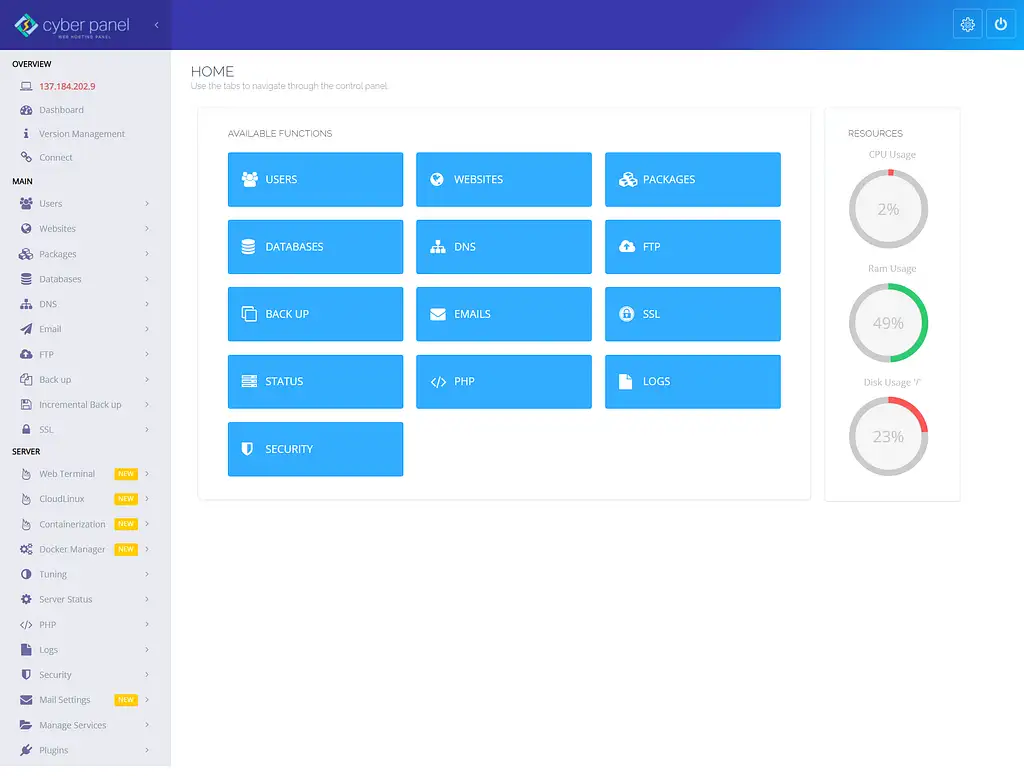Click the LOGS function tile

pos(693,381)
